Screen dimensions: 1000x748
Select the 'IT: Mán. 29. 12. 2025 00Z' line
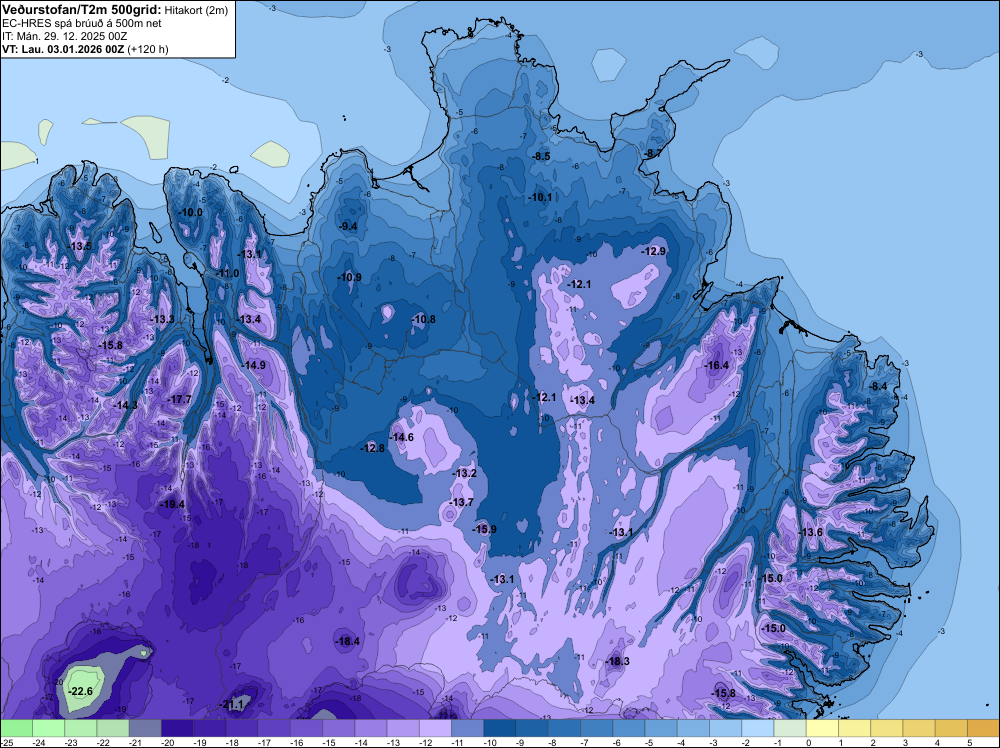(x=64, y=36)
